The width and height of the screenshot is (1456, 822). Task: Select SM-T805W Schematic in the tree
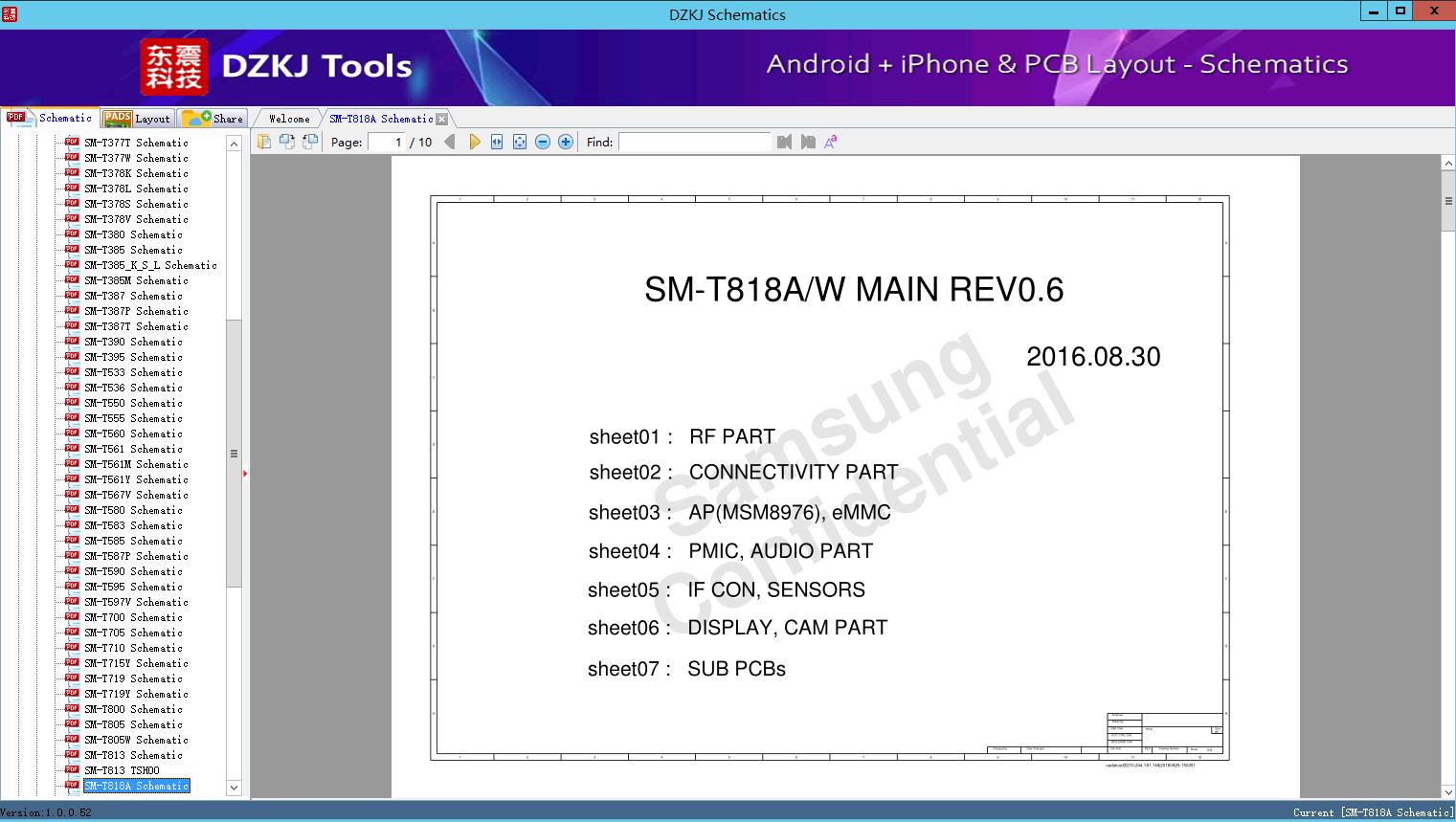(x=136, y=740)
